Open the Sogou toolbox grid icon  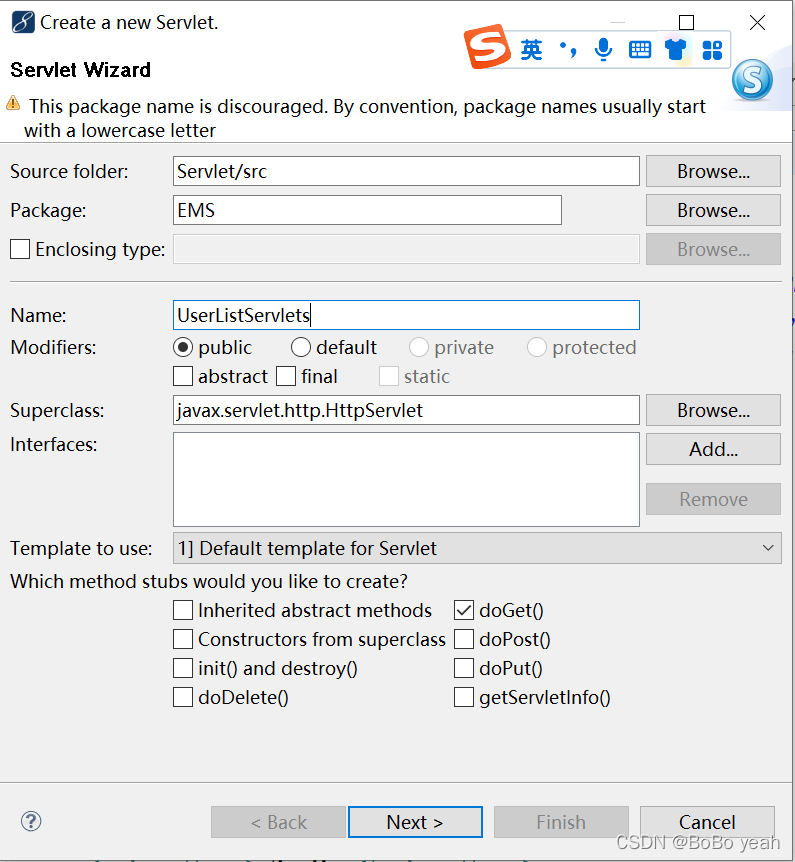point(712,49)
